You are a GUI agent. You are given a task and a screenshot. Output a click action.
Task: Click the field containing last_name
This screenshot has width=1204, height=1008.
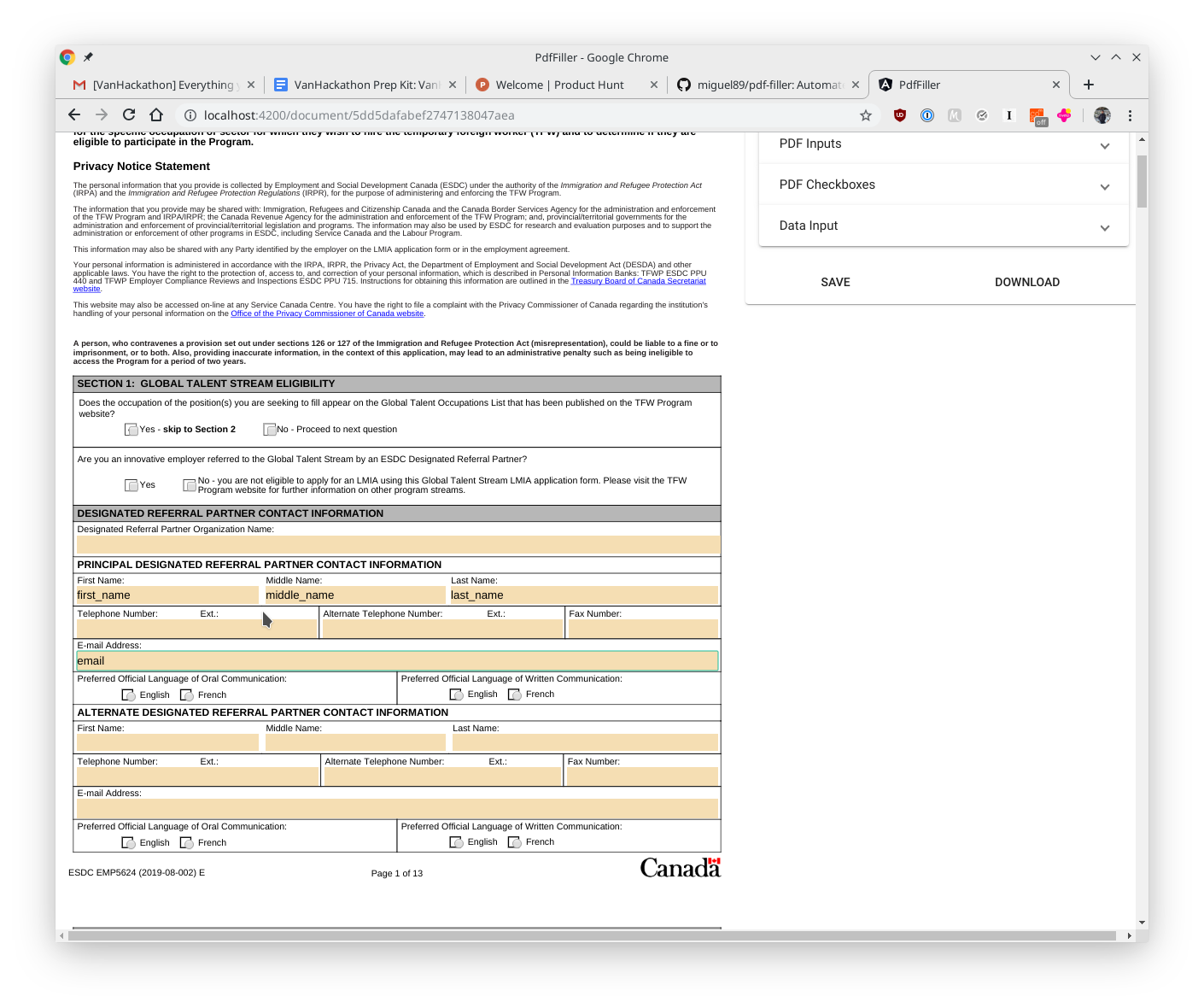pyautogui.click(x=584, y=595)
